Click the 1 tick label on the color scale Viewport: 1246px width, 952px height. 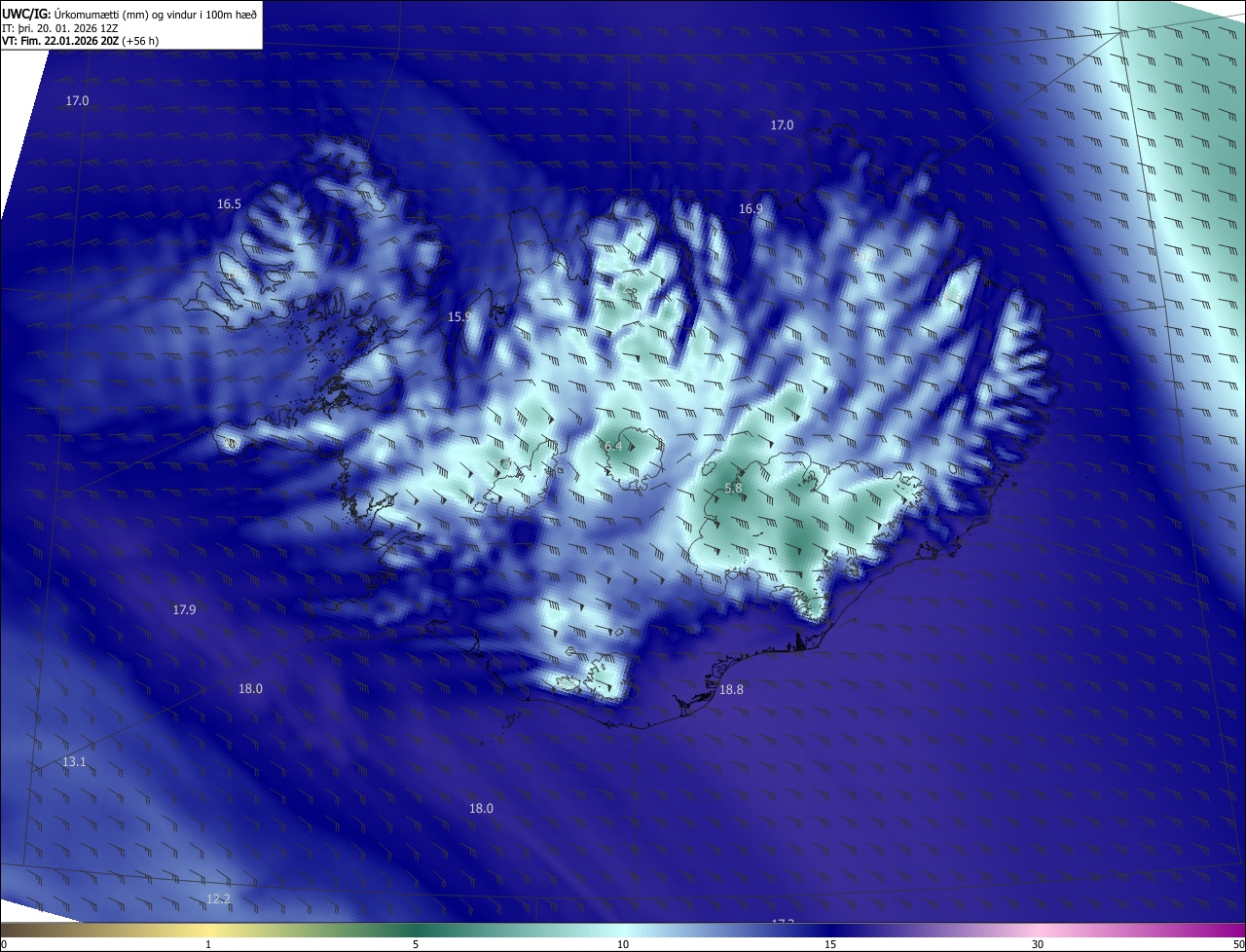click(208, 944)
